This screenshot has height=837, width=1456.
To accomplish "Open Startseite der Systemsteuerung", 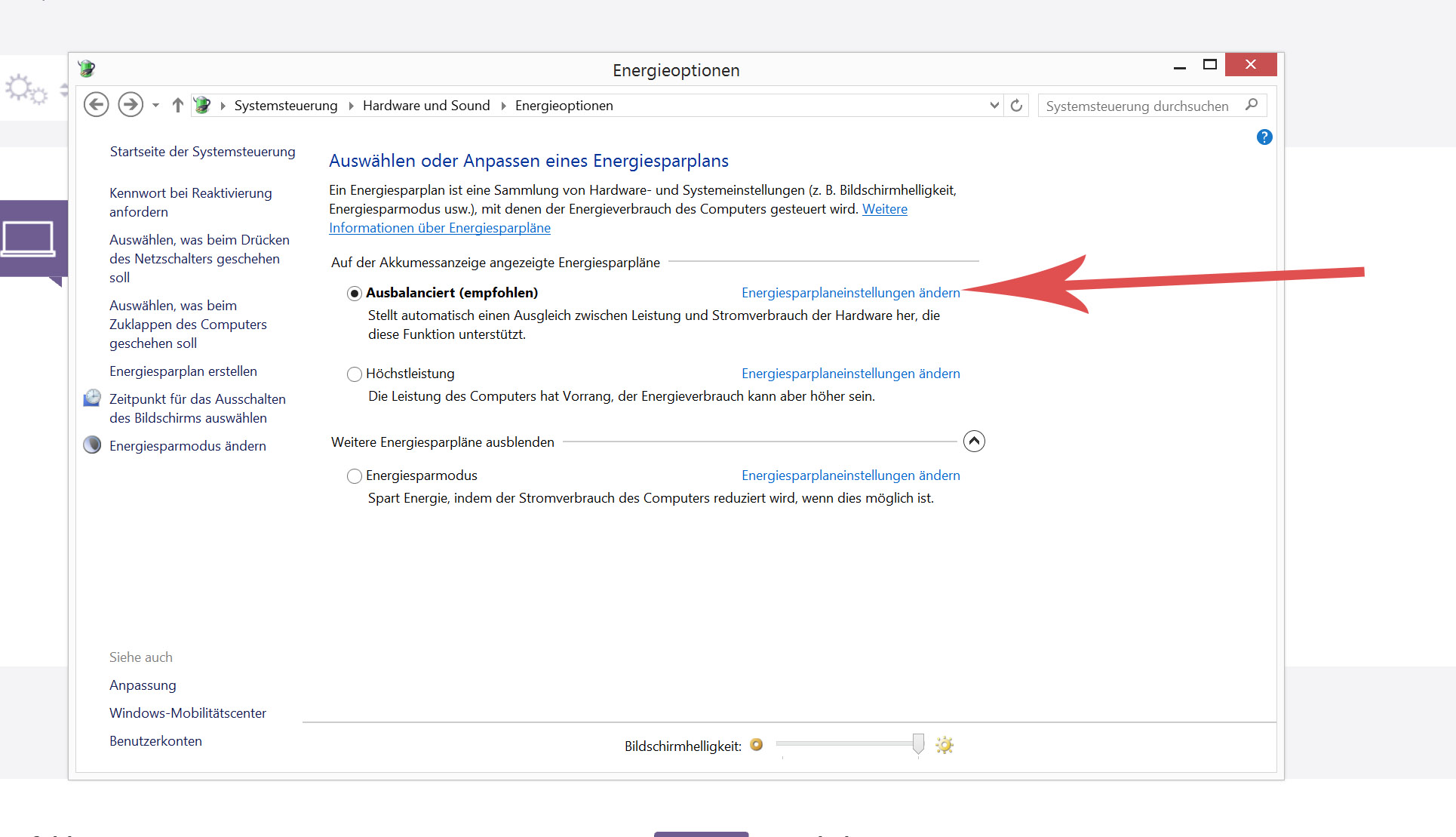I will (x=202, y=152).
